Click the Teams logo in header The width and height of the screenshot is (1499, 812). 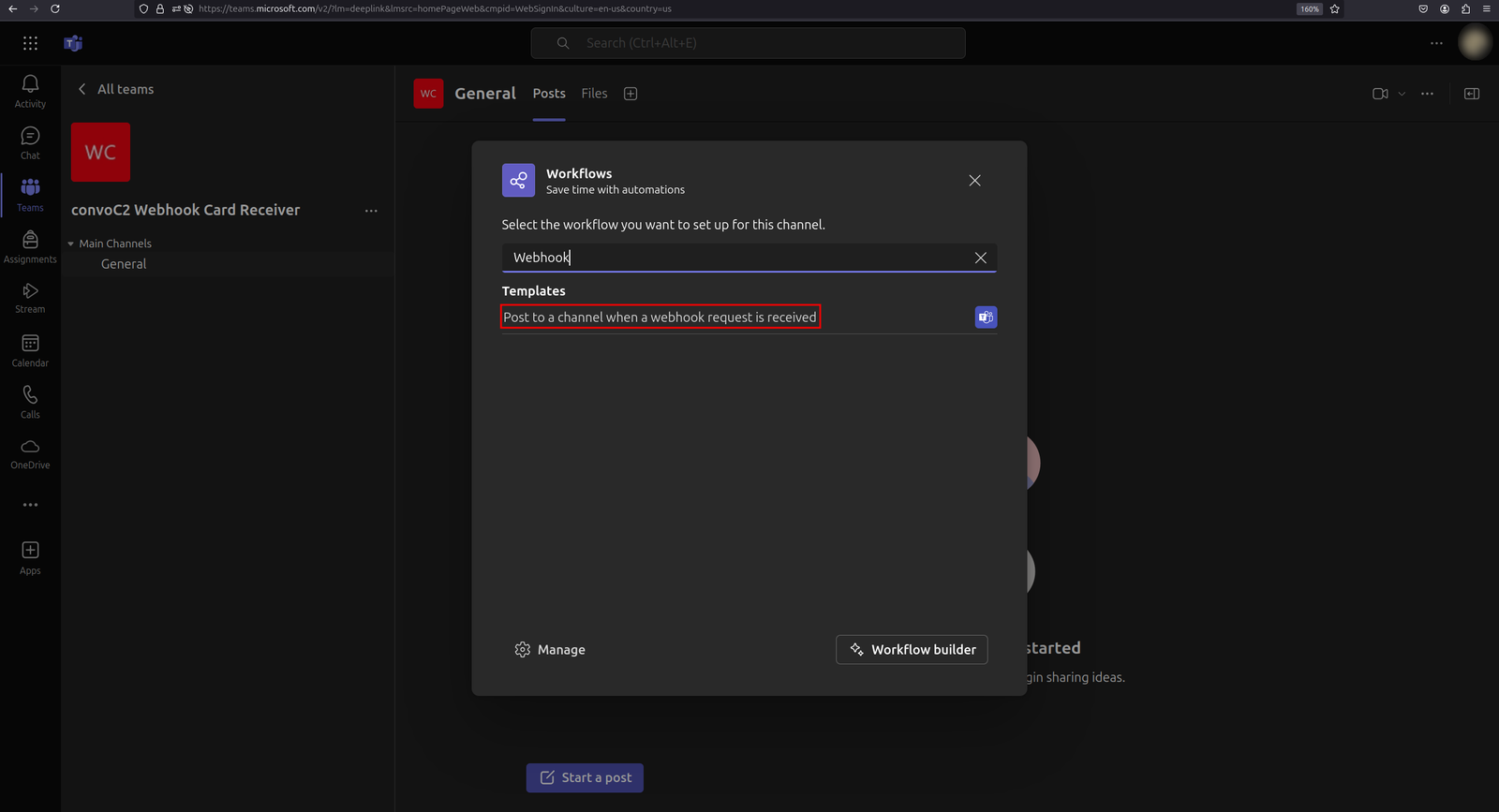pyautogui.click(x=73, y=43)
